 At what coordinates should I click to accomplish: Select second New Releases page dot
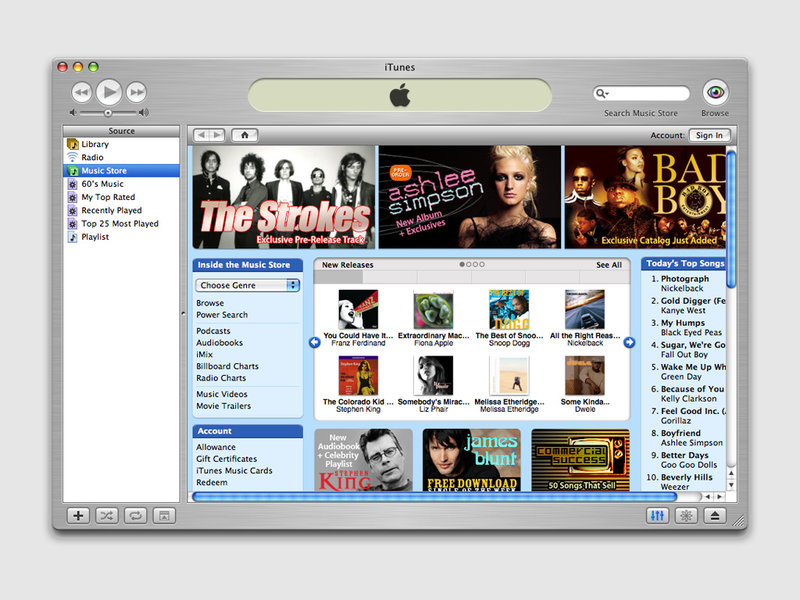[x=469, y=264]
